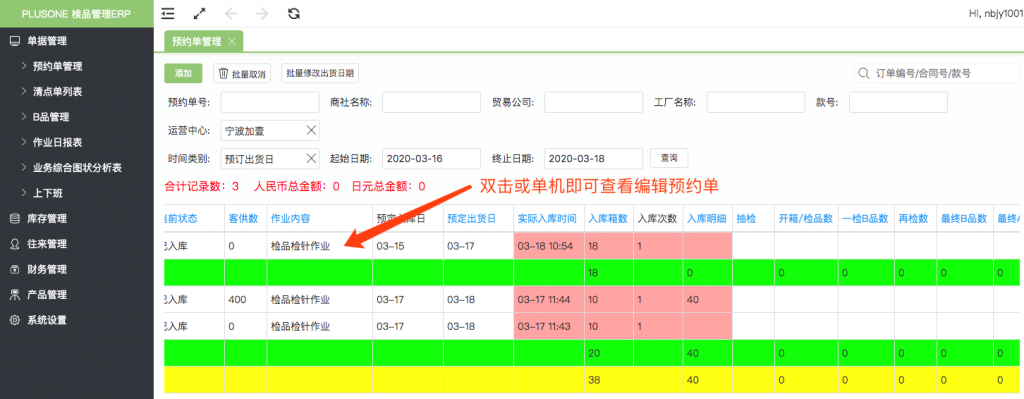Click the 单据管理 monitor icon in sidebar

14,41
